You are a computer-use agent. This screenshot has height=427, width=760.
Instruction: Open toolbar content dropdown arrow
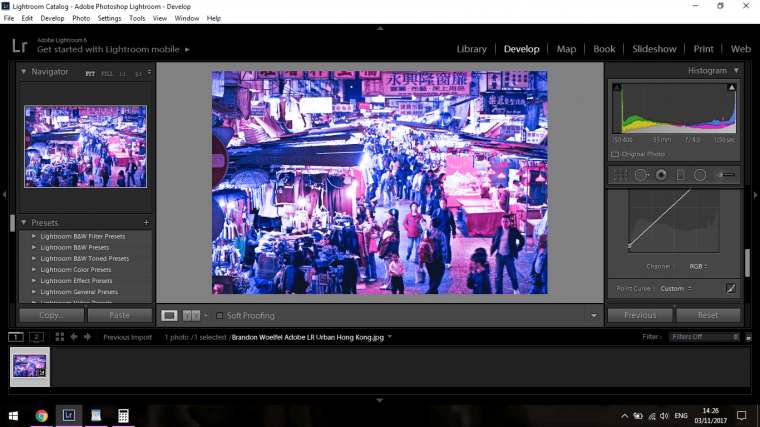tap(594, 316)
